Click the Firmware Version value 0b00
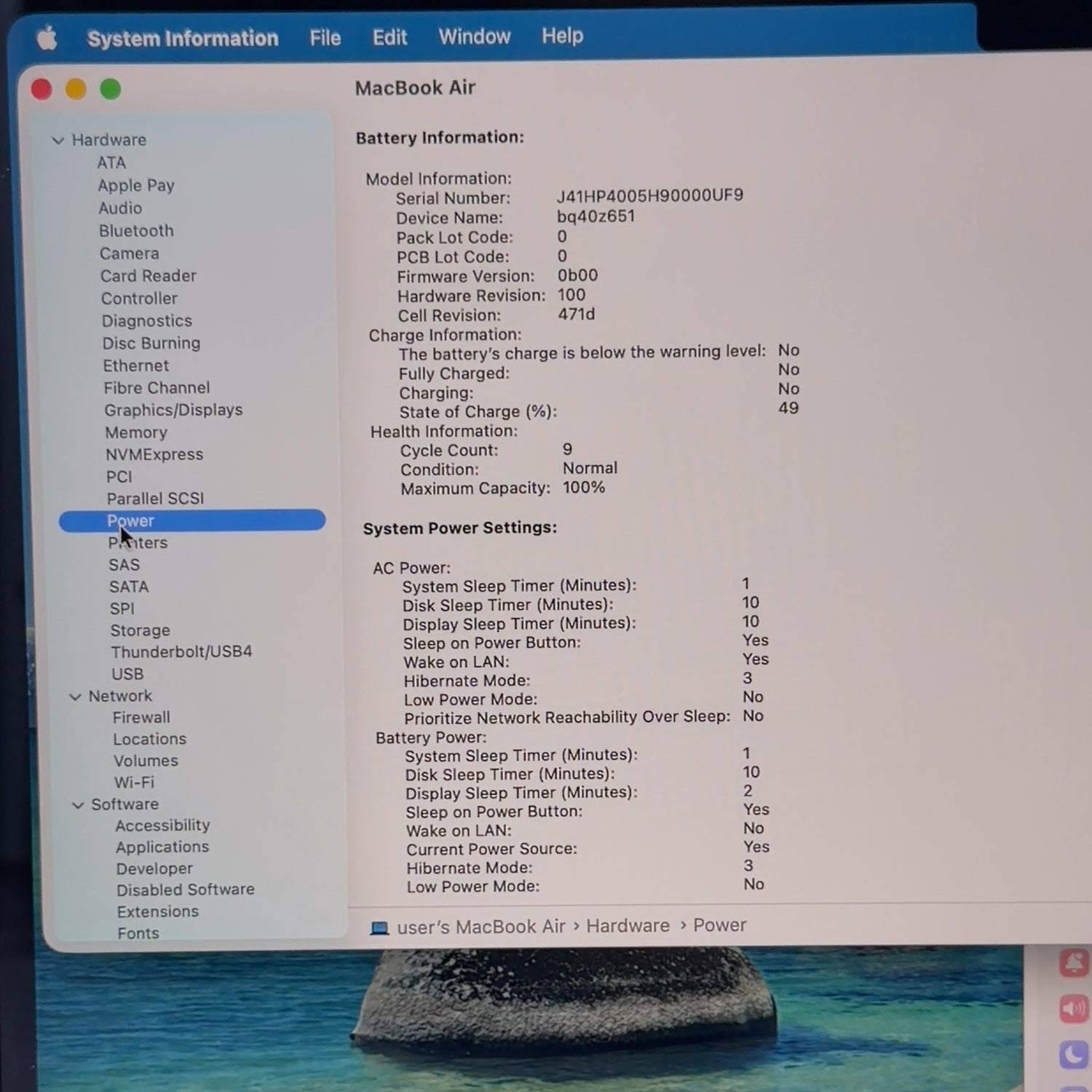Screen dimensions: 1092x1092 578,275
